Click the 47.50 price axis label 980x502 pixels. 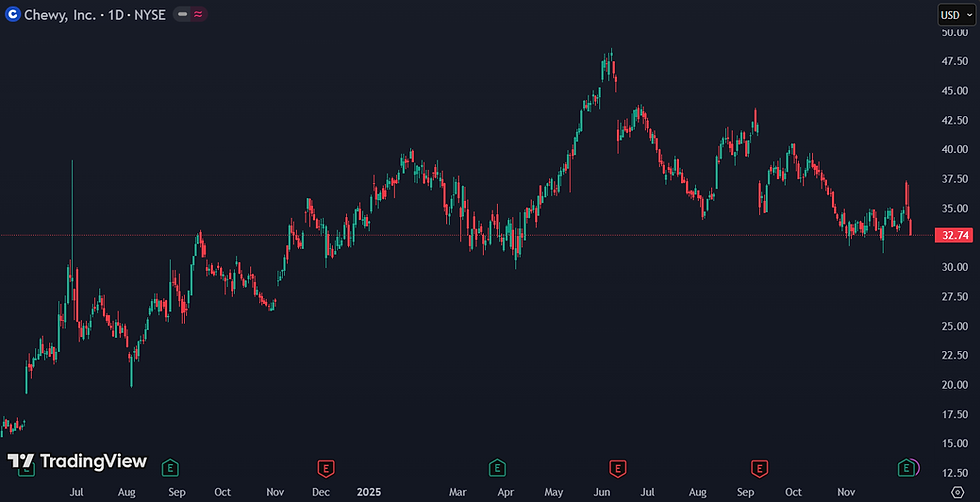[x=955, y=61]
